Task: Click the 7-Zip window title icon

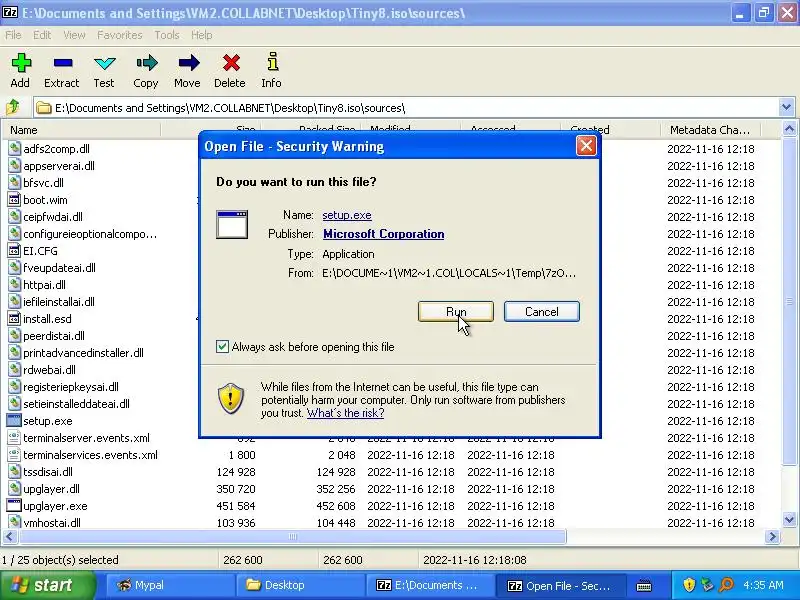Action: [x=10, y=12]
